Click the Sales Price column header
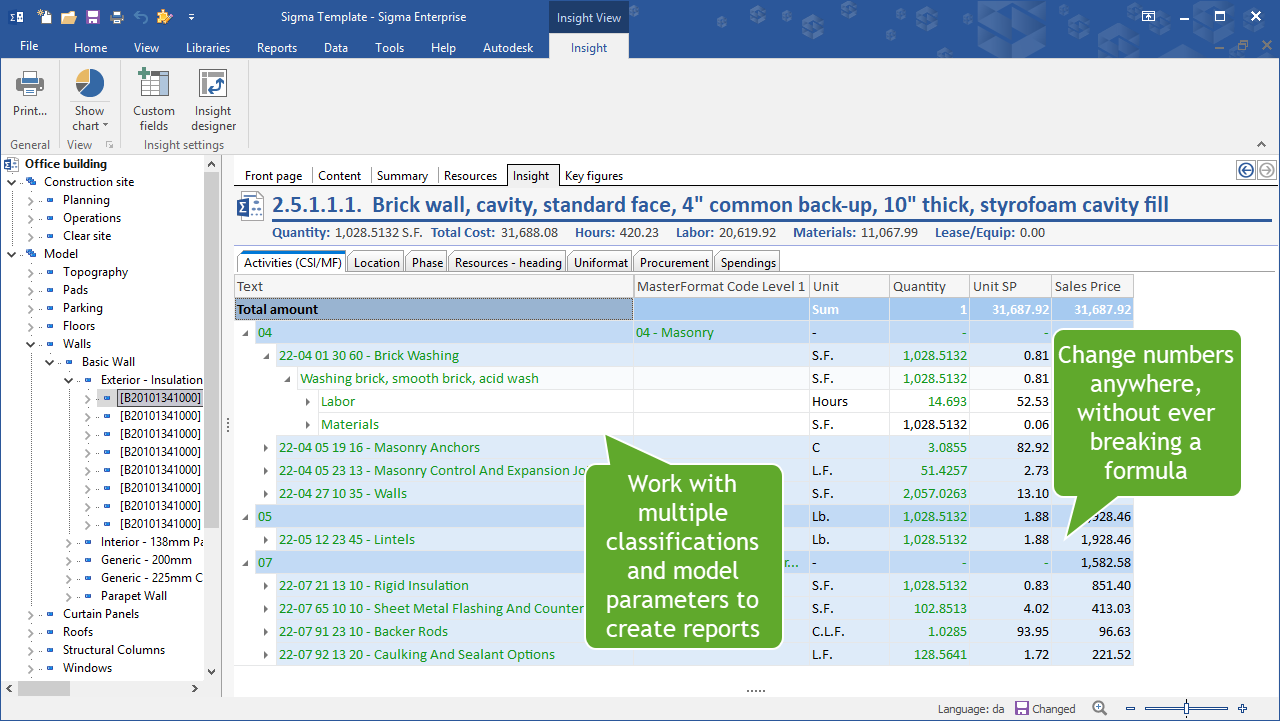 [x=1092, y=286]
